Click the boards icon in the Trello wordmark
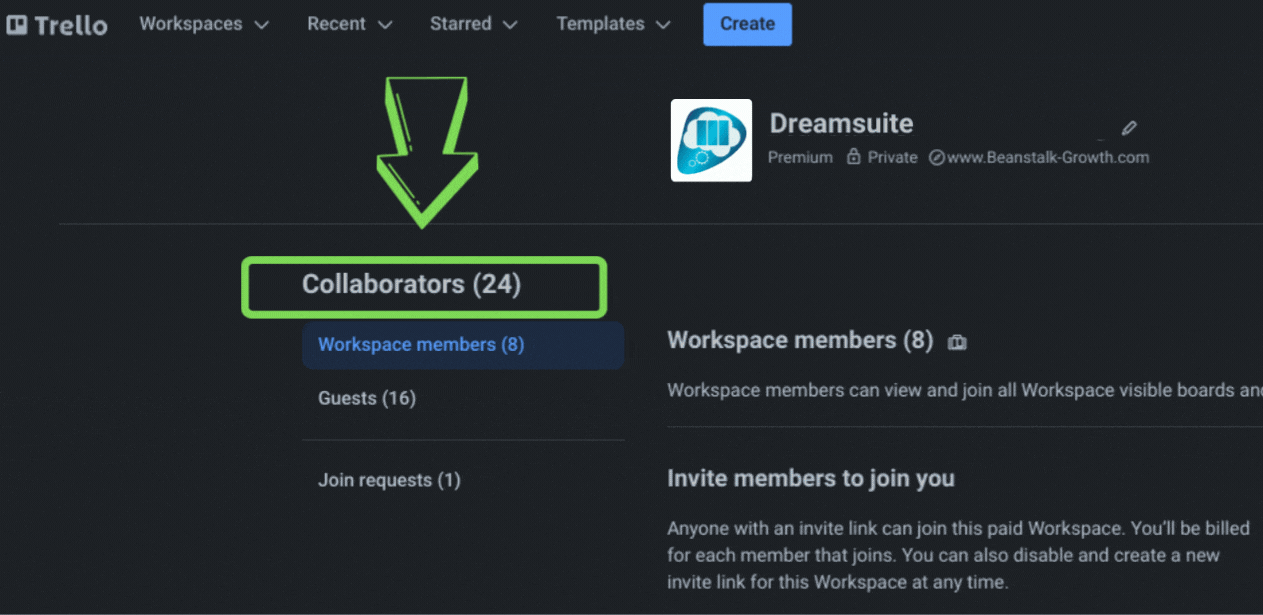 [x=15, y=23]
